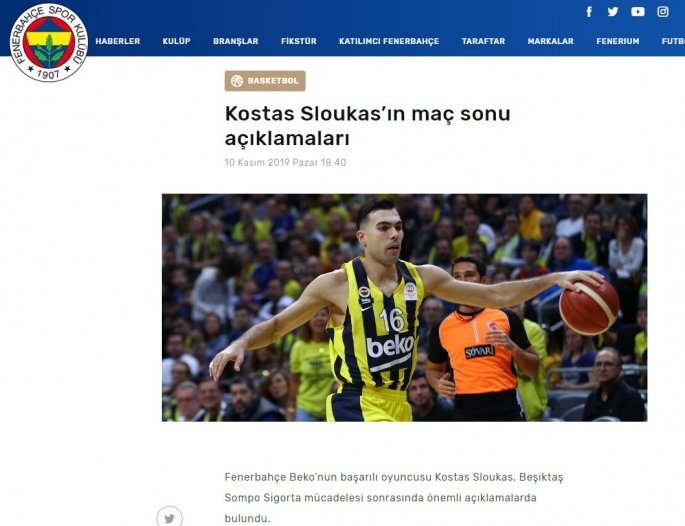This screenshot has width=685, height=526.
Task: Open the Twitter icon in header
Action: point(612,12)
